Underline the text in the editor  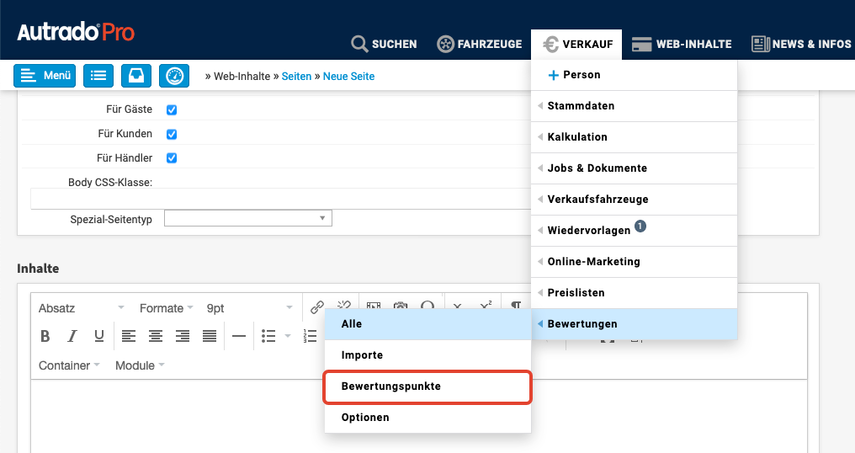coord(99,336)
